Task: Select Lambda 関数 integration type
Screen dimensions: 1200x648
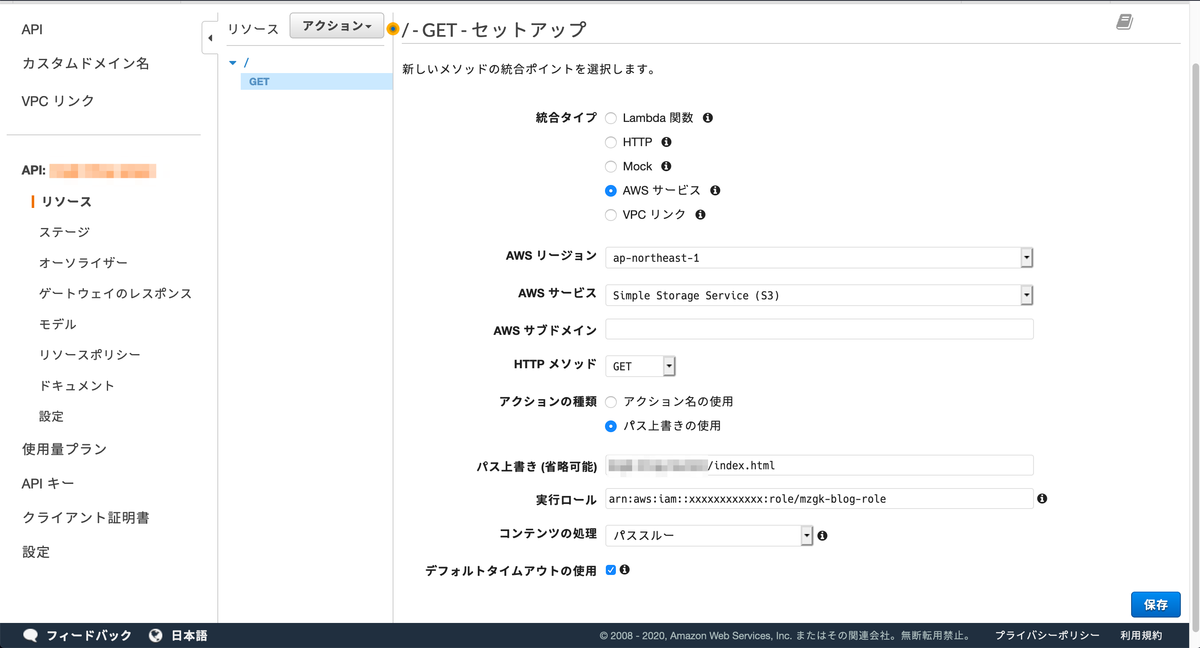Action: [x=611, y=118]
